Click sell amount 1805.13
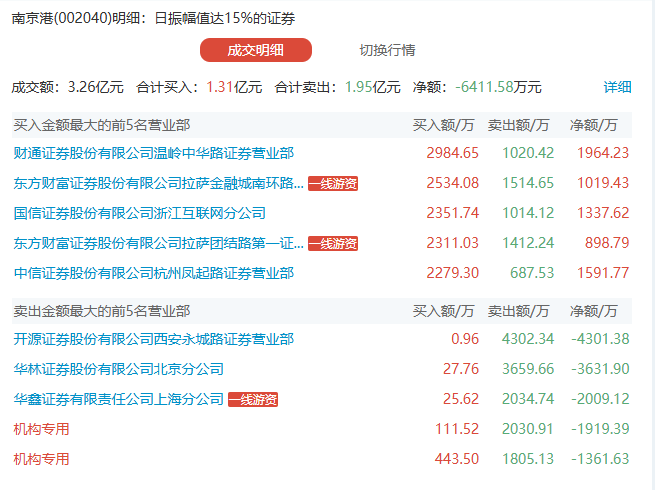The image size is (655, 490). (528, 459)
